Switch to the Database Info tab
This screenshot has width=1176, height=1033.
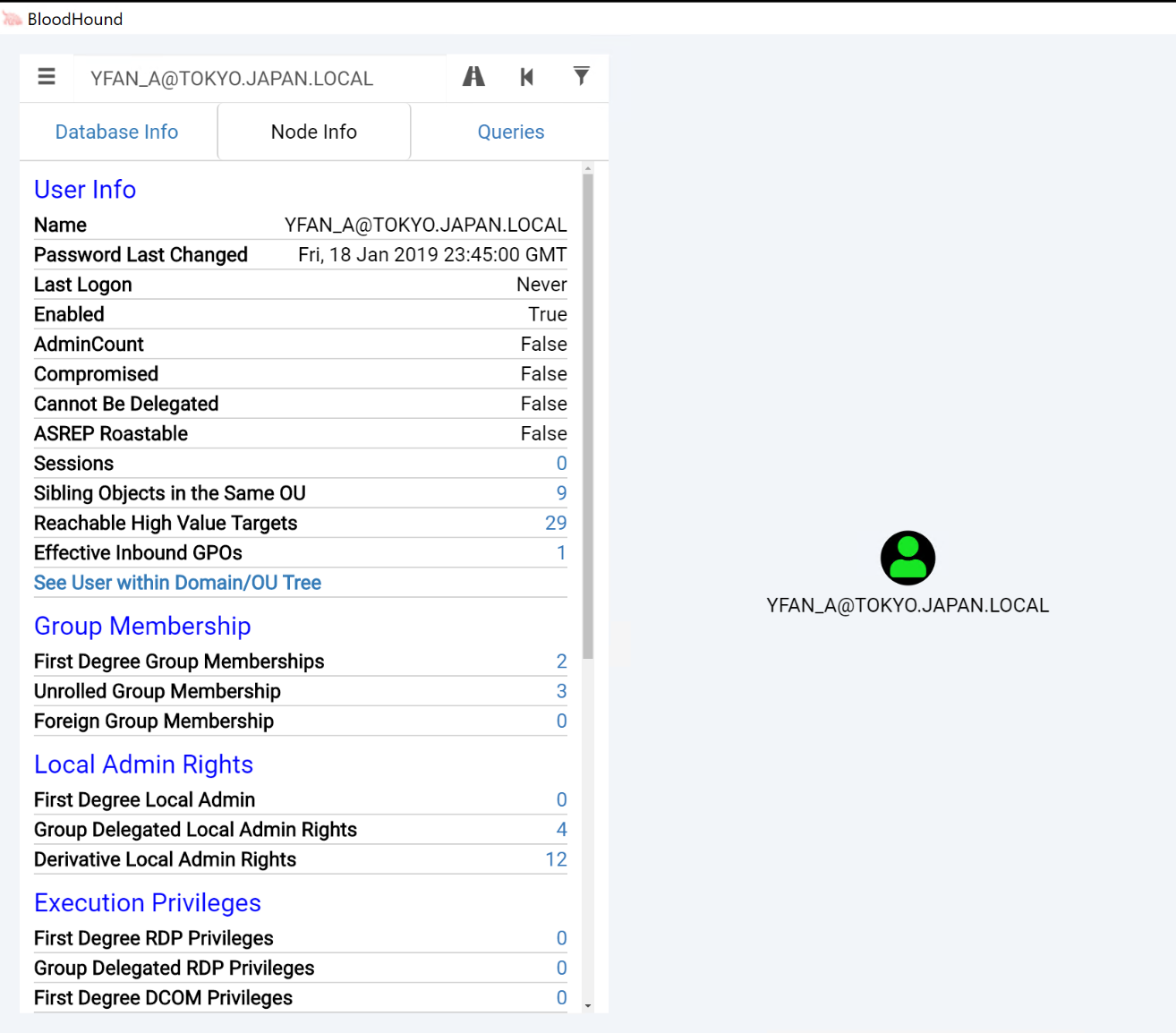tap(116, 132)
